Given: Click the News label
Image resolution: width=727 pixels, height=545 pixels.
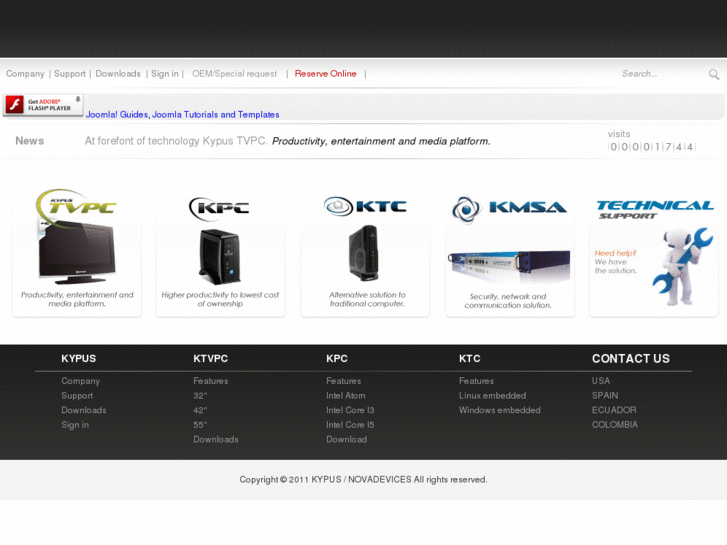Looking at the screenshot, I should (x=30, y=141).
